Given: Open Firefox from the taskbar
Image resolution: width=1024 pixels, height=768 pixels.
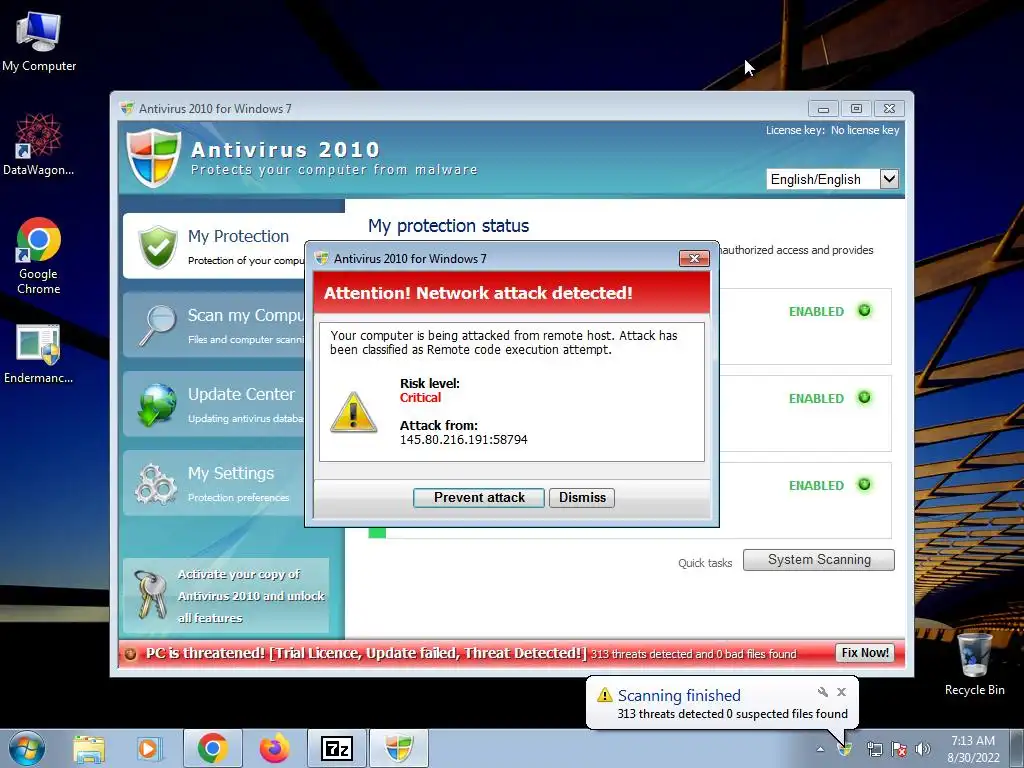Looking at the screenshot, I should click(x=274, y=749).
